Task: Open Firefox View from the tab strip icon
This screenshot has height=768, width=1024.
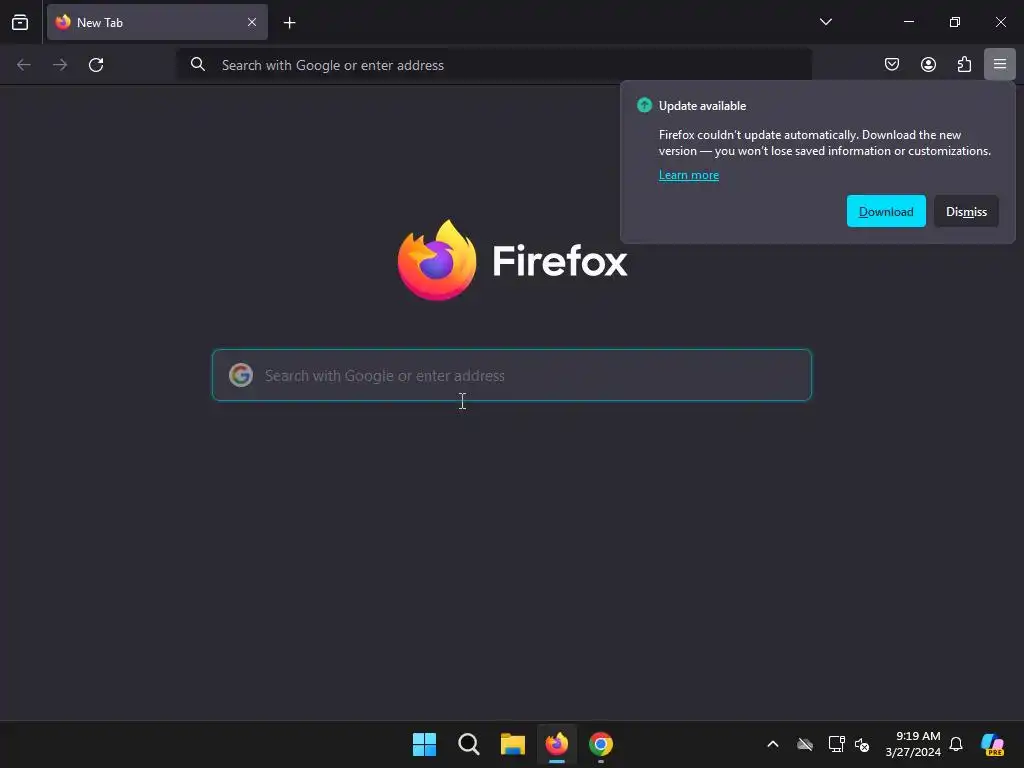Action: [20, 23]
